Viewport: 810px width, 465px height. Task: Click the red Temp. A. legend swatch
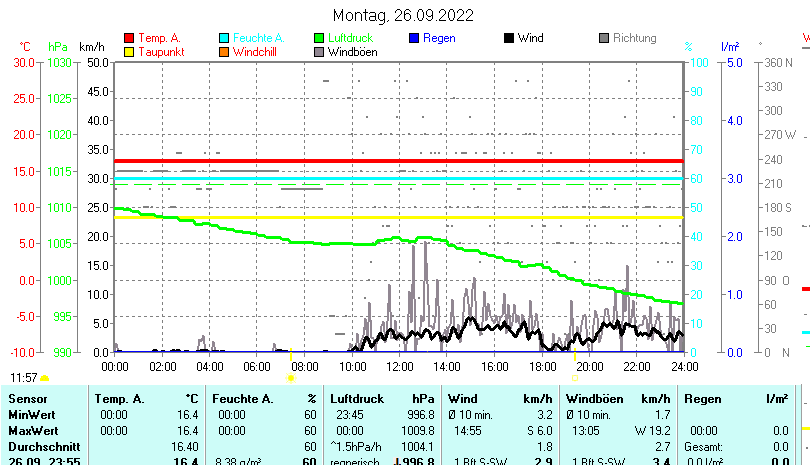coord(128,38)
